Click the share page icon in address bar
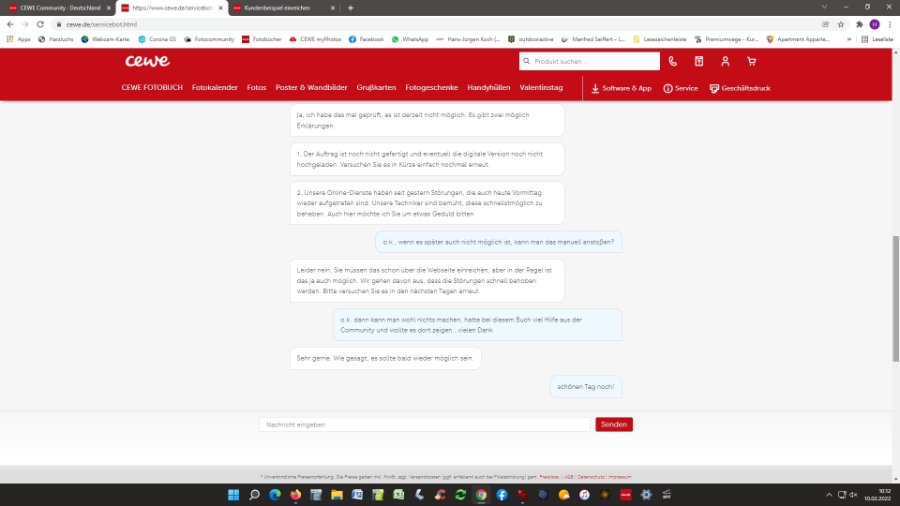 825,24
